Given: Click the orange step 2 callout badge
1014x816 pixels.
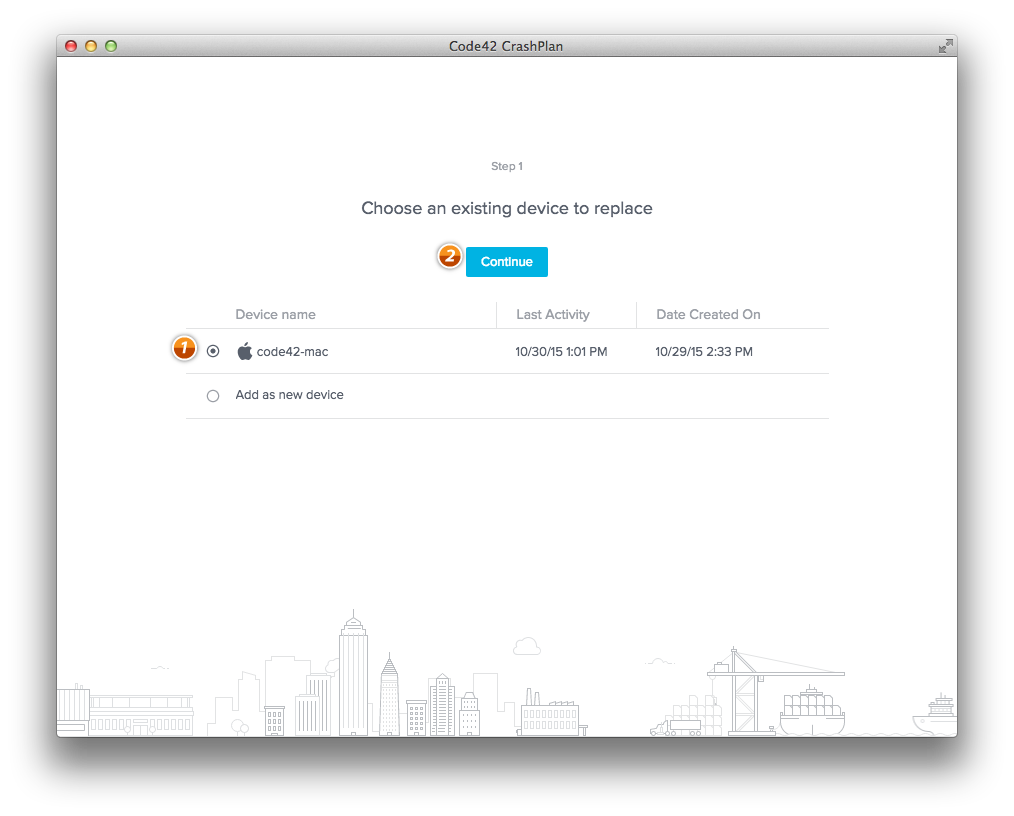Looking at the screenshot, I should pos(450,257).
